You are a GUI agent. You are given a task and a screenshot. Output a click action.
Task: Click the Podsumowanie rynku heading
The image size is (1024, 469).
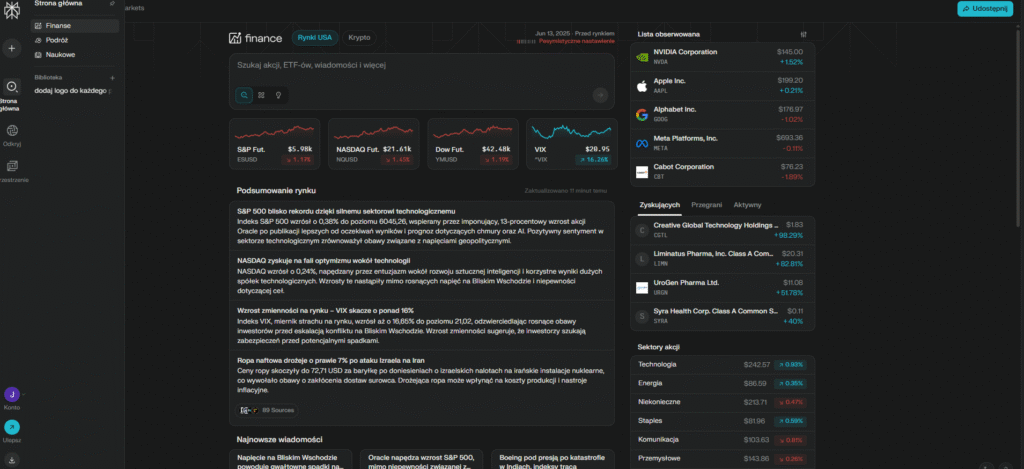tap(276, 191)
